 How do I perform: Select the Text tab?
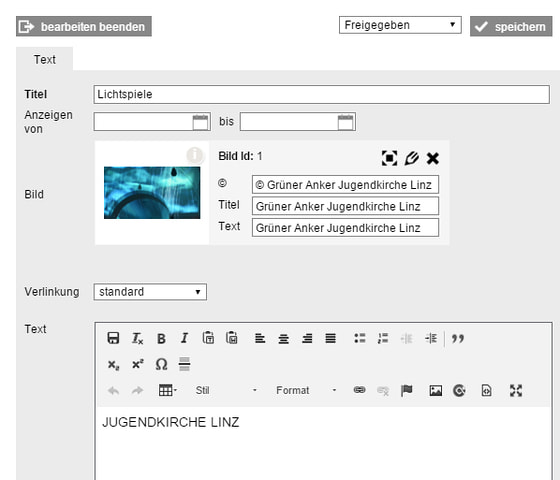[x=45, y=59]
